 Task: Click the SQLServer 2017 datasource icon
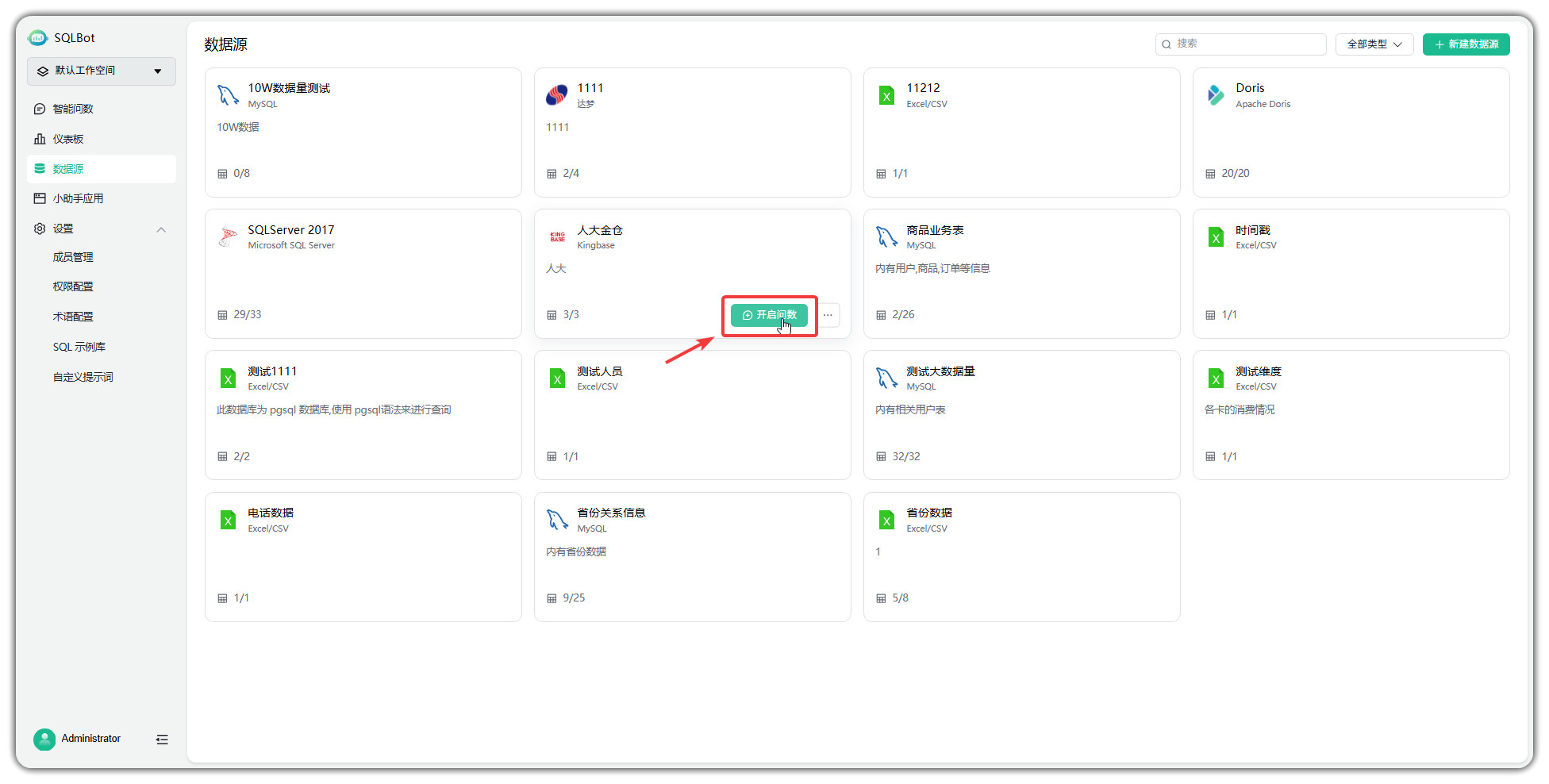(229, 236)
